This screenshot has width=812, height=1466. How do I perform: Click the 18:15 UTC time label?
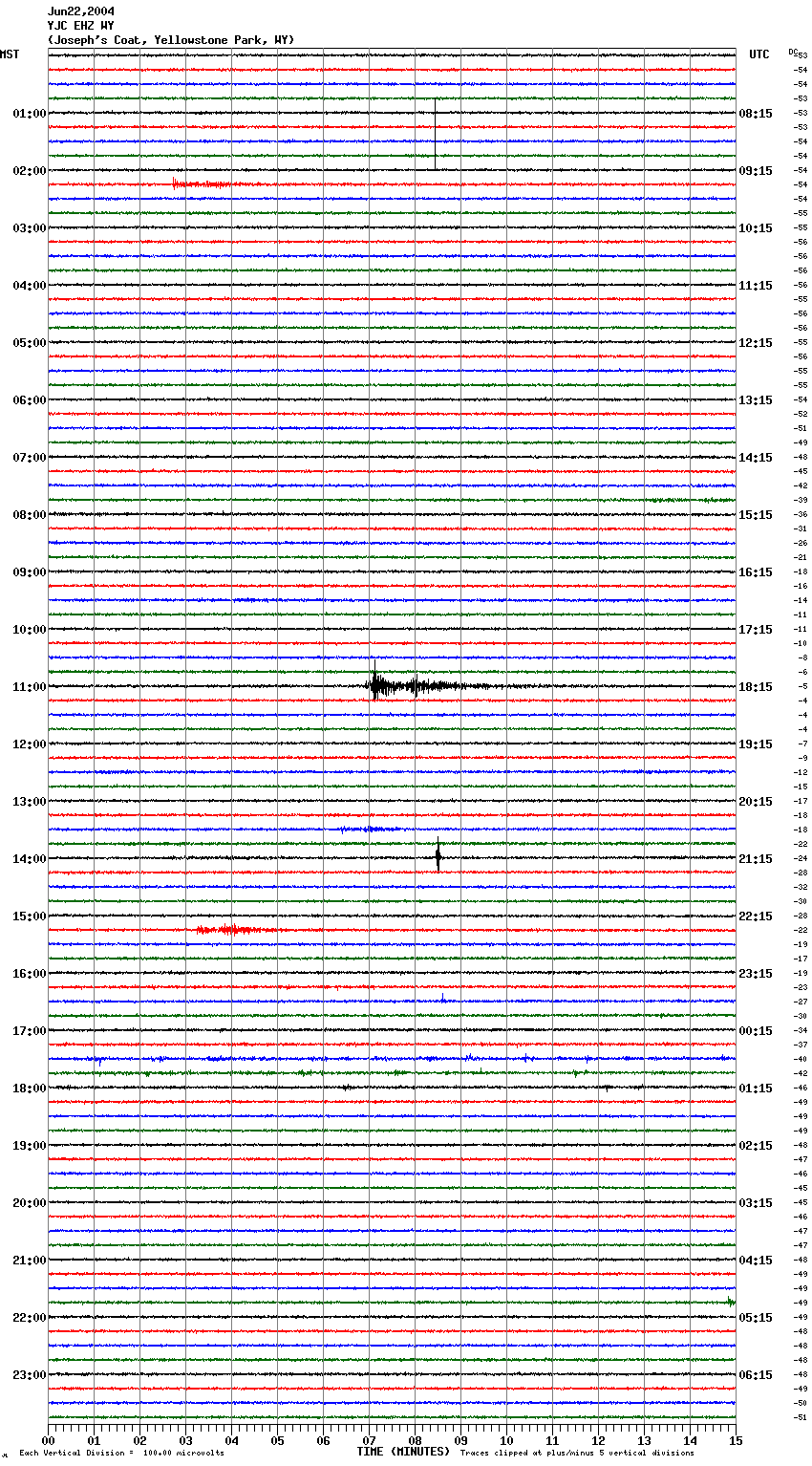tap(756, 687)
